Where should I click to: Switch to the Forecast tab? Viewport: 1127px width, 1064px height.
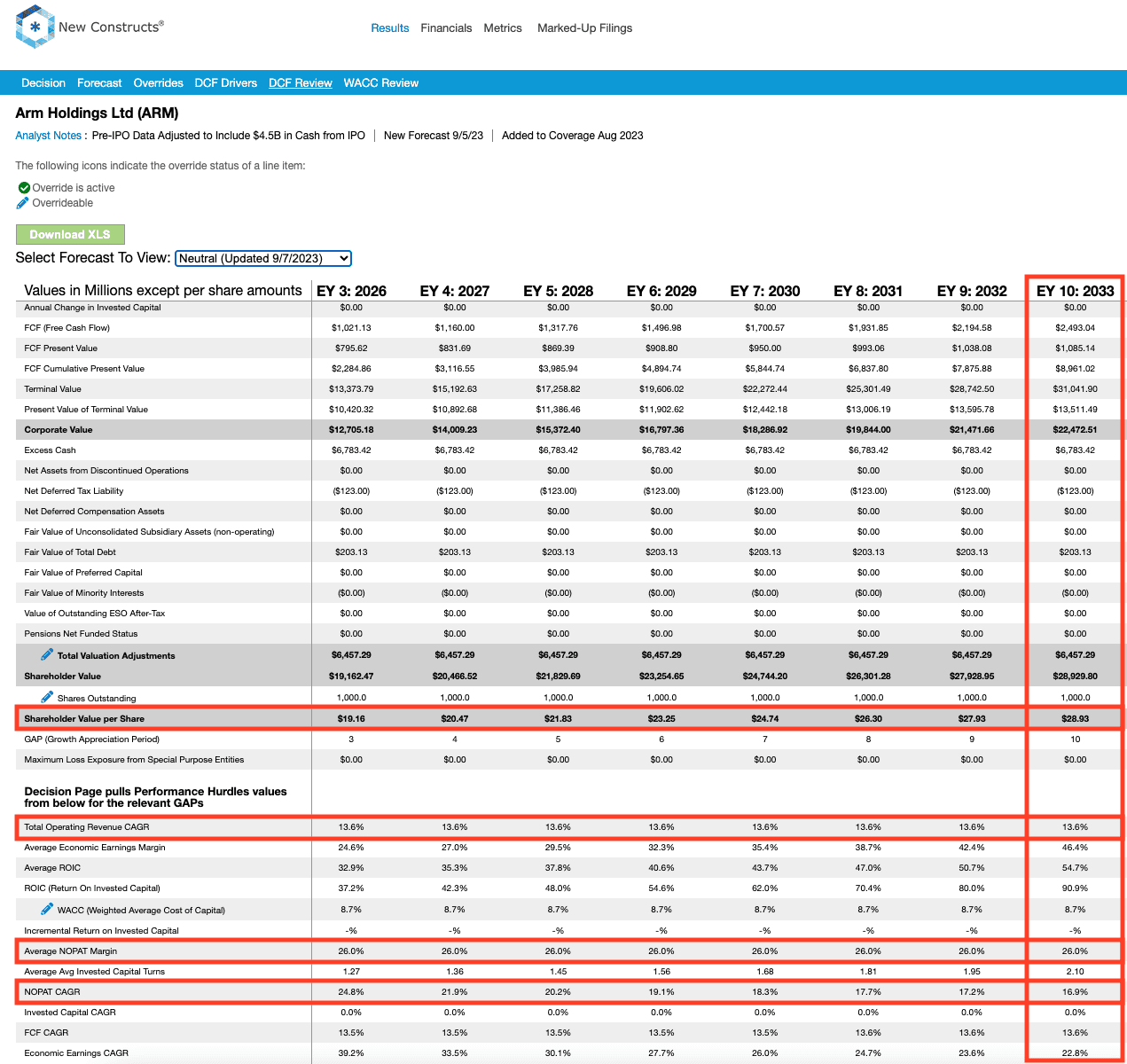pyautogui.click(x=99, y=83)
